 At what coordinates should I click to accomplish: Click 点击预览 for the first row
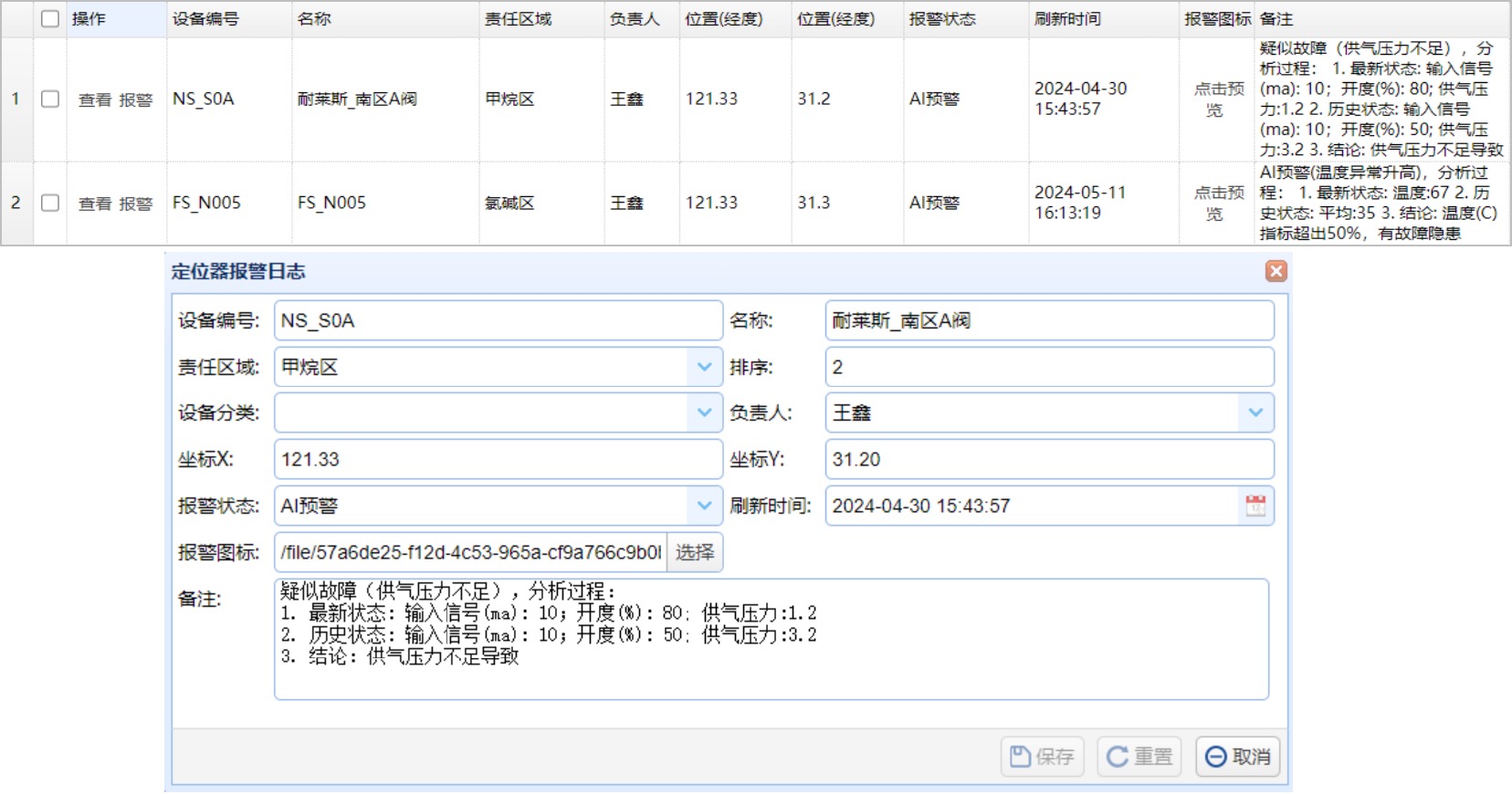(1218, 99)
